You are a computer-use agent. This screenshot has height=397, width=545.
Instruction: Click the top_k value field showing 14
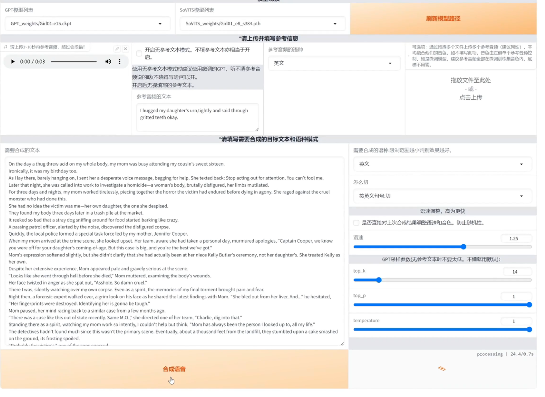[516, 272]
